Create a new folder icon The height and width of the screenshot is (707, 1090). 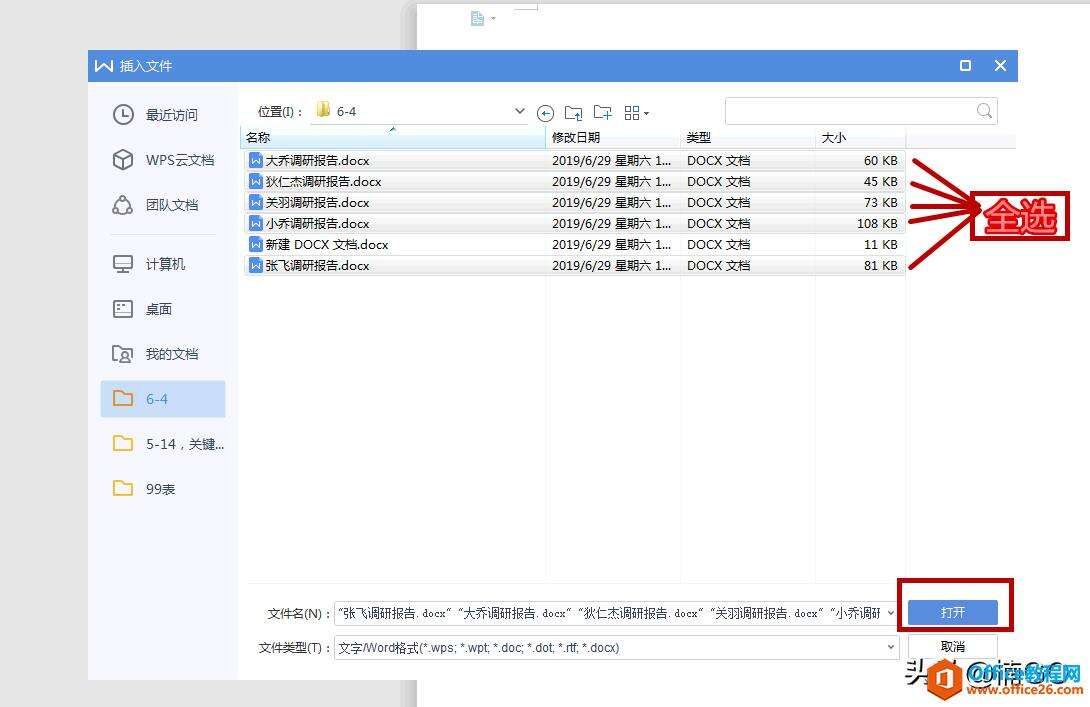pyautogui.click(x=603, y=113)
